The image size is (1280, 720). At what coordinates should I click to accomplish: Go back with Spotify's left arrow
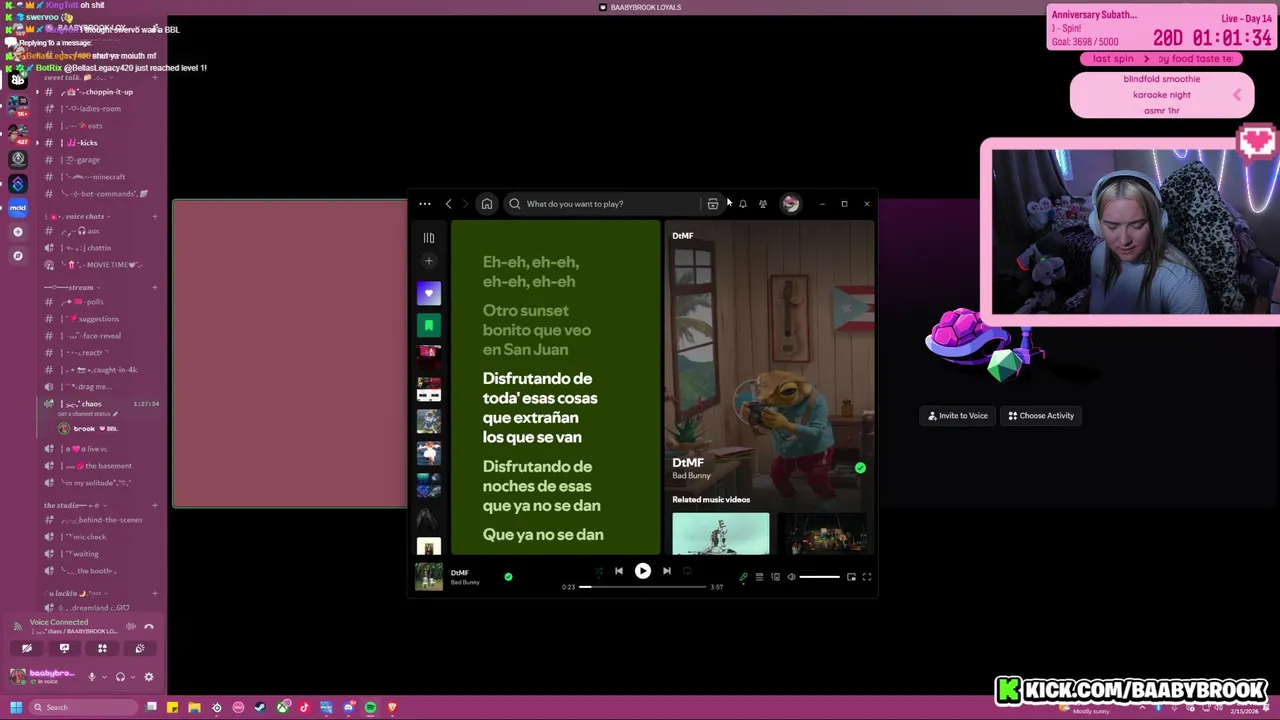coord(449,204)
